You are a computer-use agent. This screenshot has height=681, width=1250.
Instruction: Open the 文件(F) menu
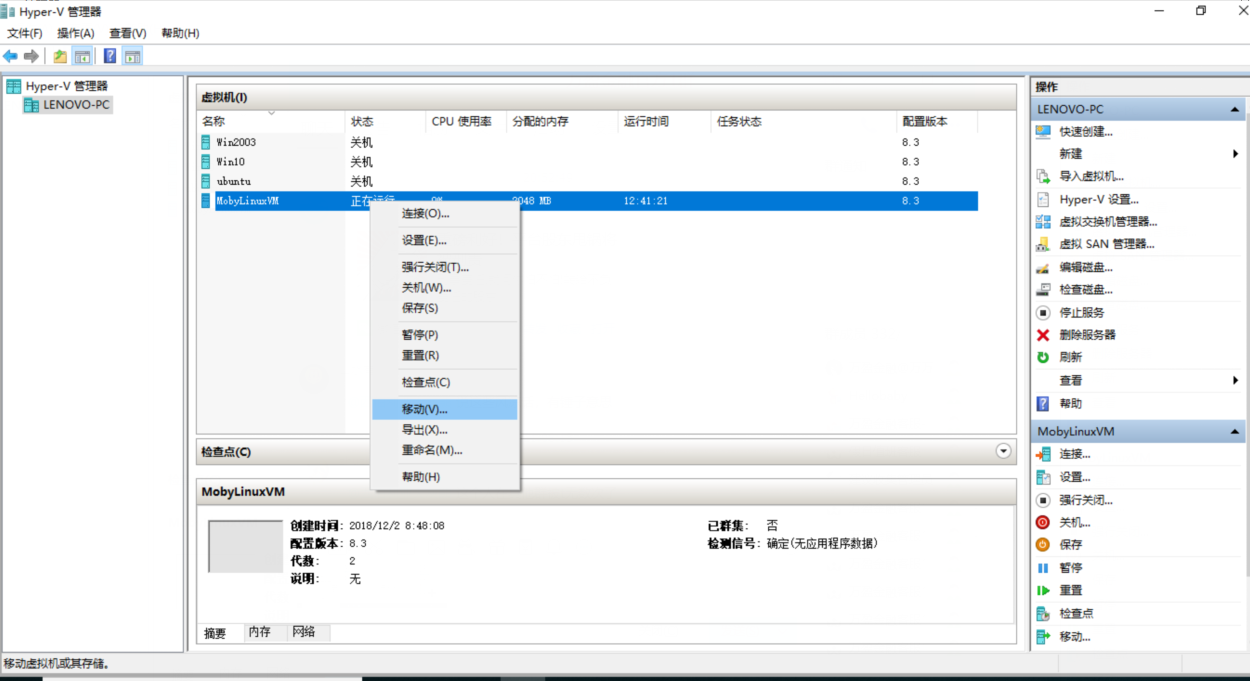(x=25, y=33)
